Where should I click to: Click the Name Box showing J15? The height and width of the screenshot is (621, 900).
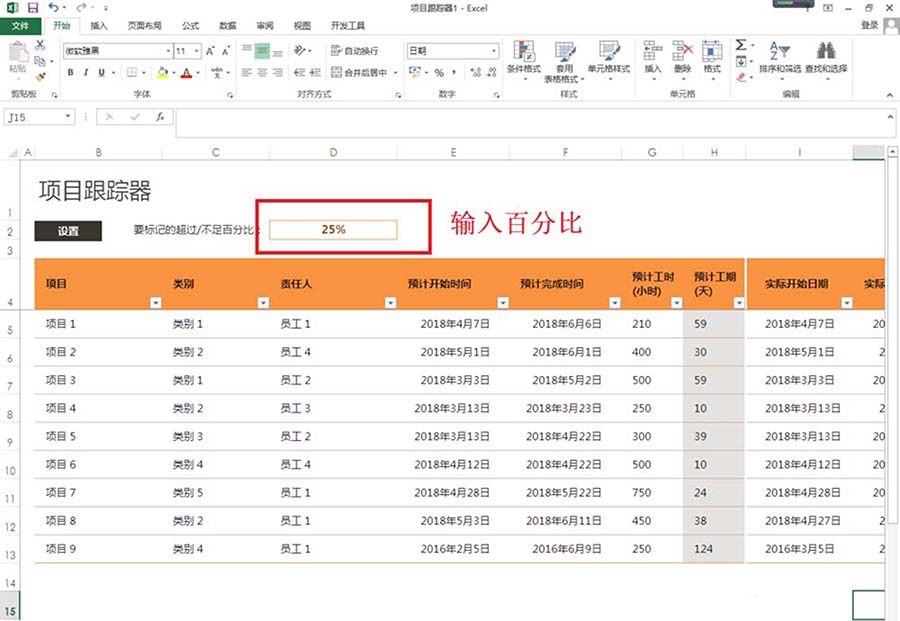tap(35, 116)
